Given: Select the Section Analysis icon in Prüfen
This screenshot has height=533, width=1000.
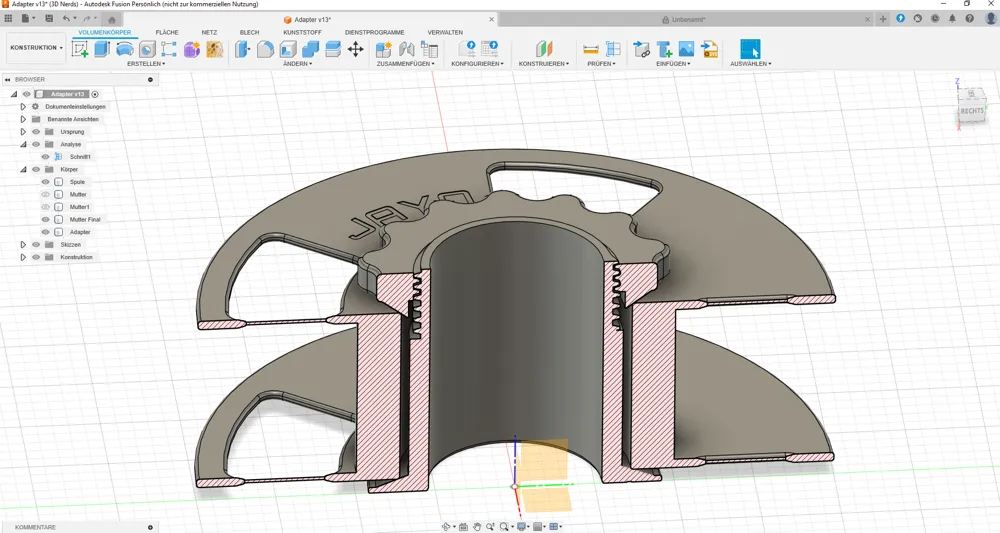Looking at the screenshot, I should pyautogui.click(x=613, y=49).
